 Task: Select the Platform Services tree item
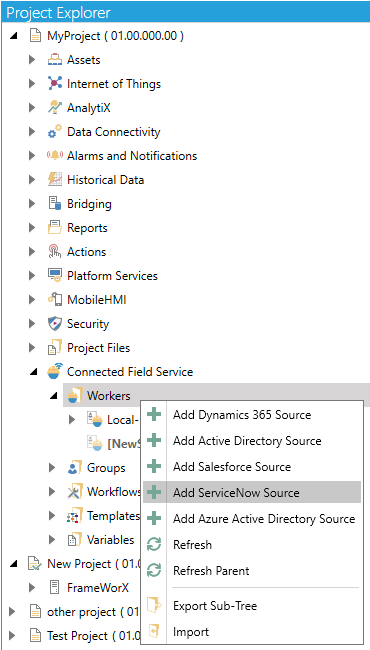click(x=112, y=276)
